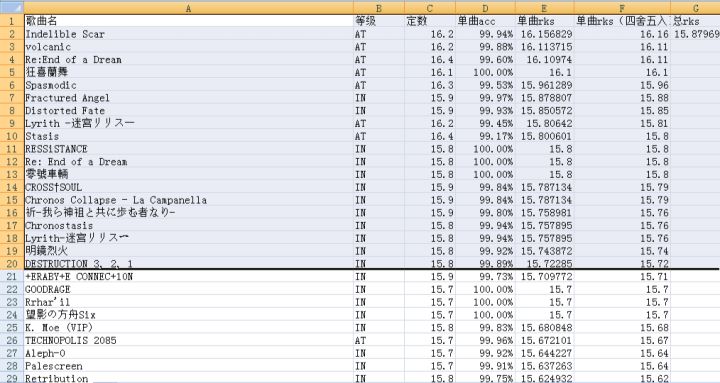Select the cell volcanic
This screenshot has width=720, height=383.
(188, 46)
